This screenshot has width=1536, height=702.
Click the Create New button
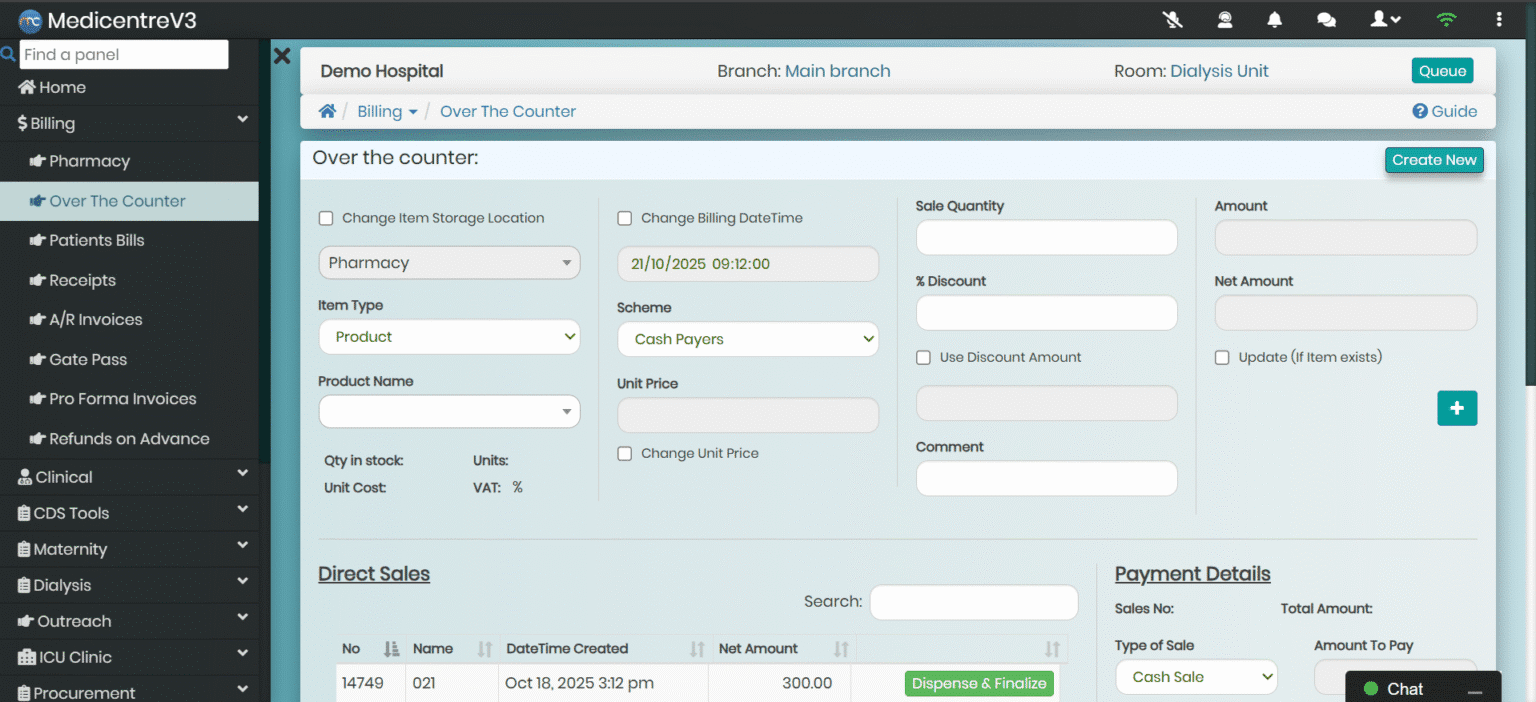[x=1433, y=160]
